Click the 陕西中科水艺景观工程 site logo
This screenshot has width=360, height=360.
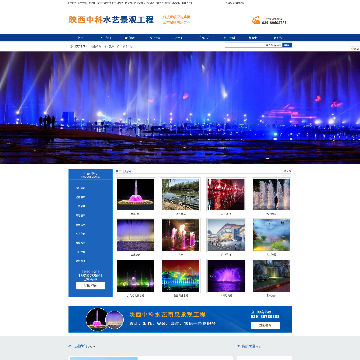point(111,20)
